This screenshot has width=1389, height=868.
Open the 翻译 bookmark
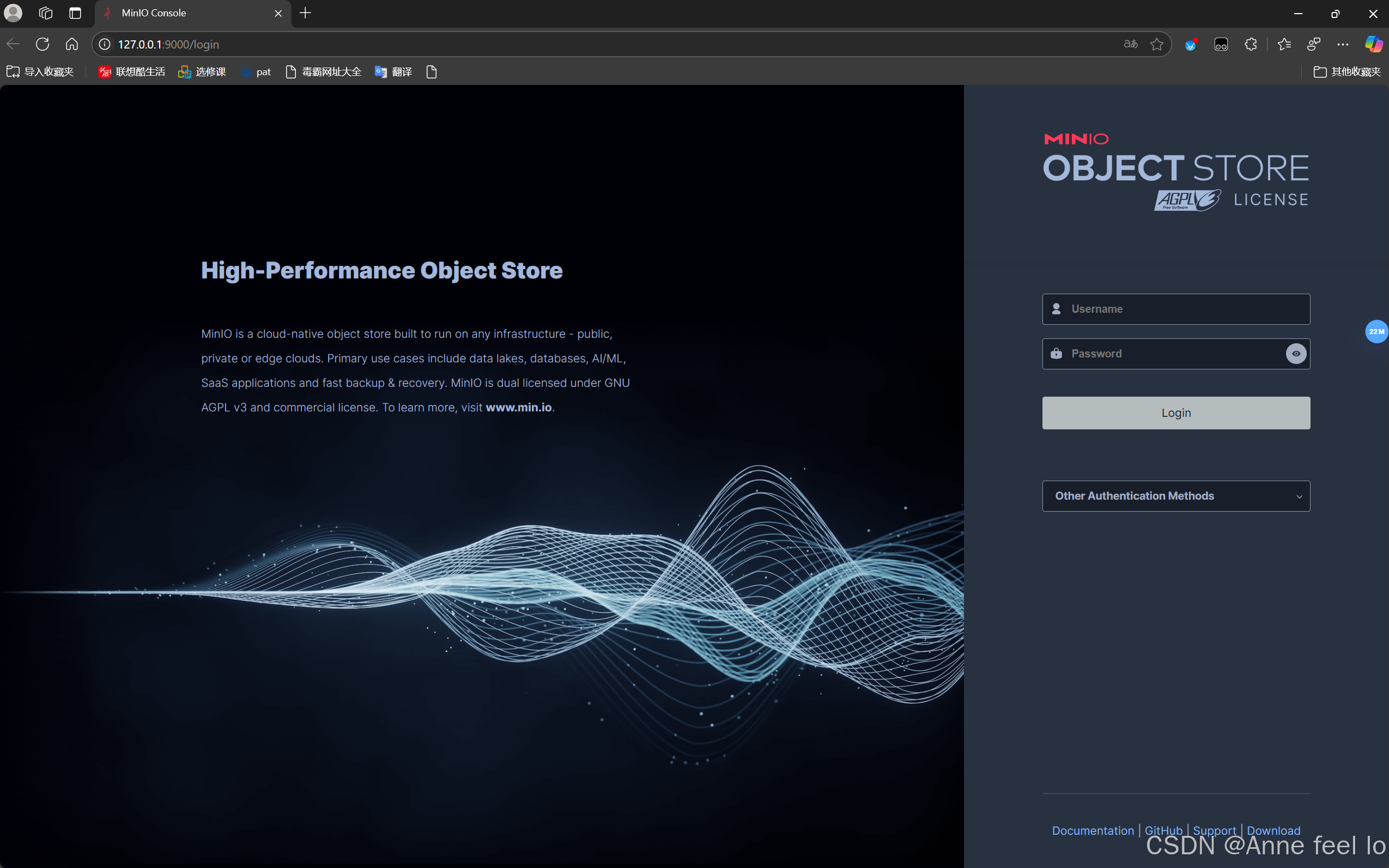(394, 72)
